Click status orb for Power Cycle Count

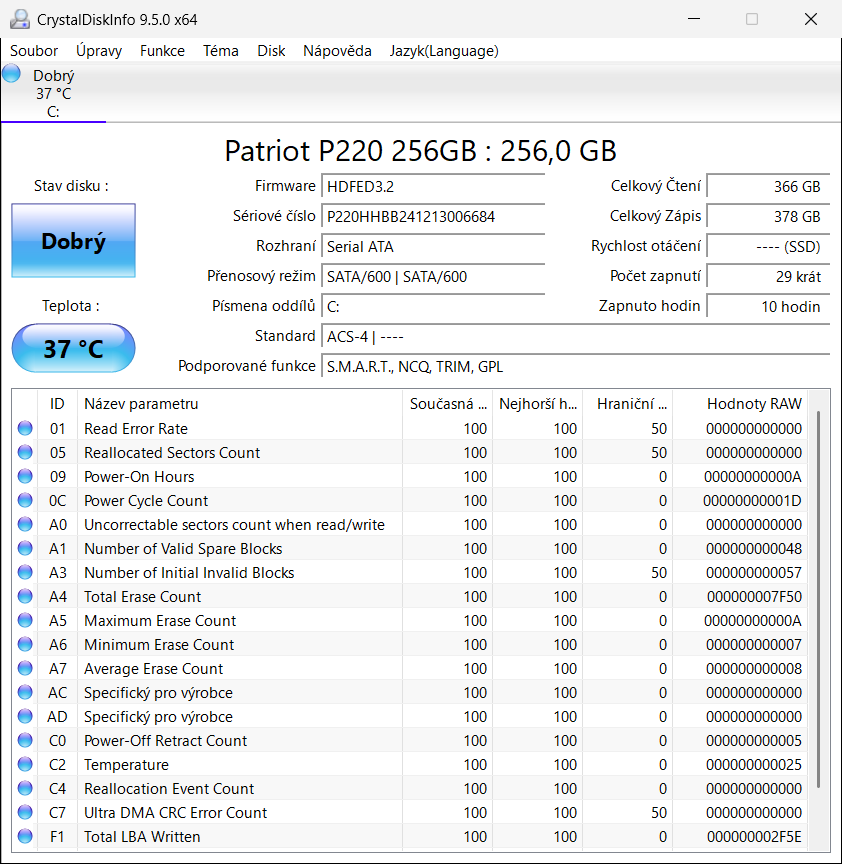tap(25, 500)
